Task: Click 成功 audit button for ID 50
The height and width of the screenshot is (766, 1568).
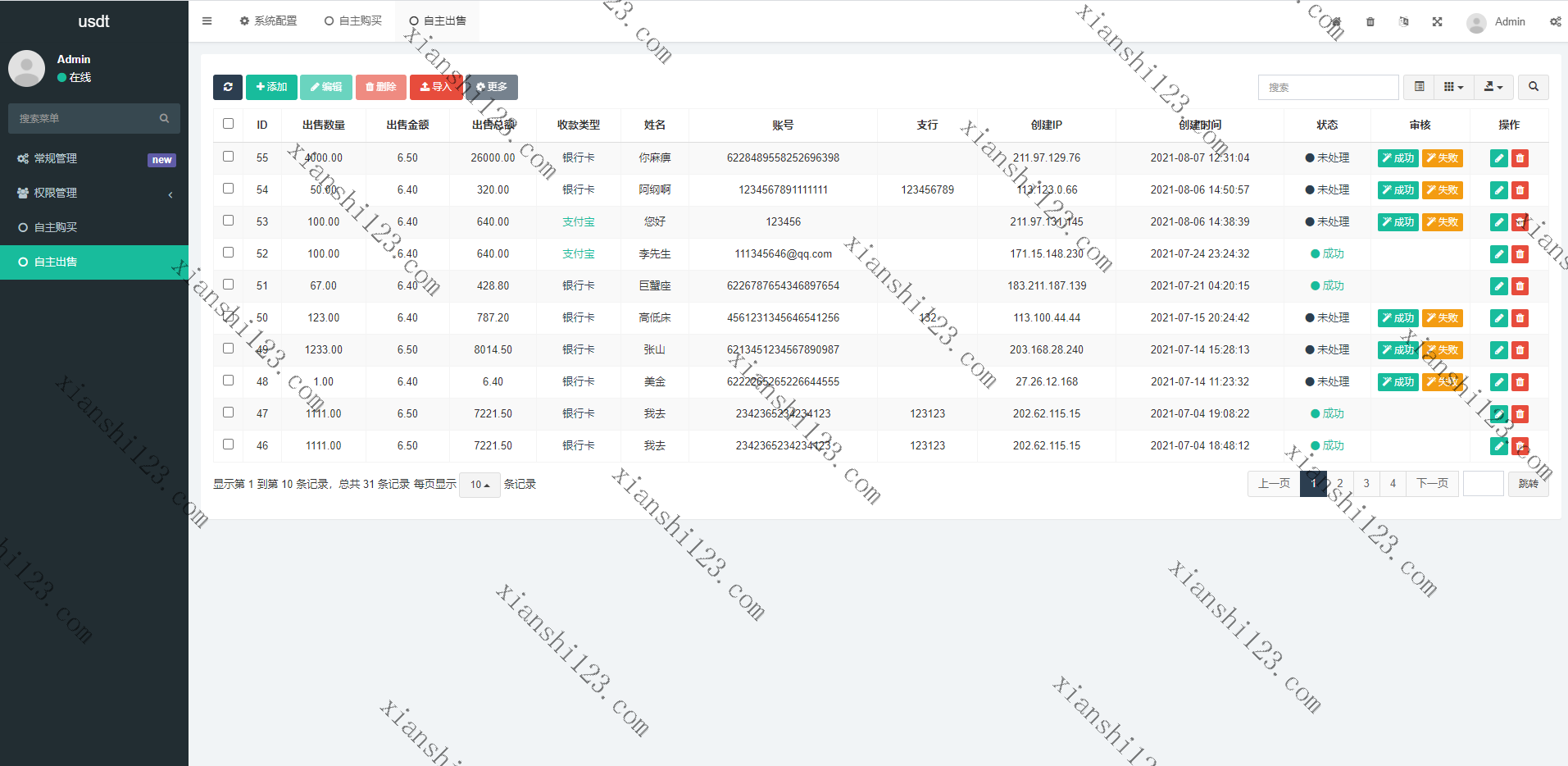Action: point(1398,318)
